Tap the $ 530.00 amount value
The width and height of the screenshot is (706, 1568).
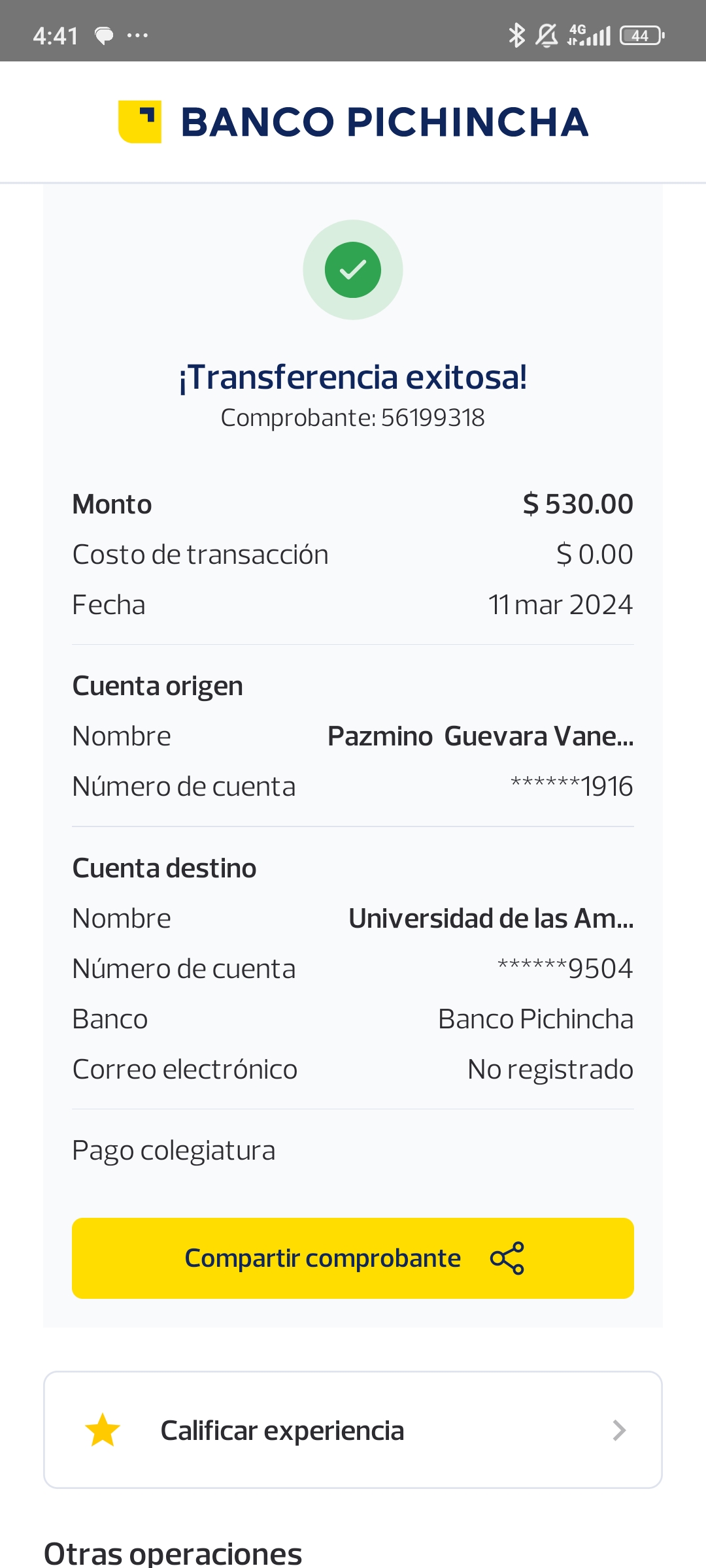[578, 504]
